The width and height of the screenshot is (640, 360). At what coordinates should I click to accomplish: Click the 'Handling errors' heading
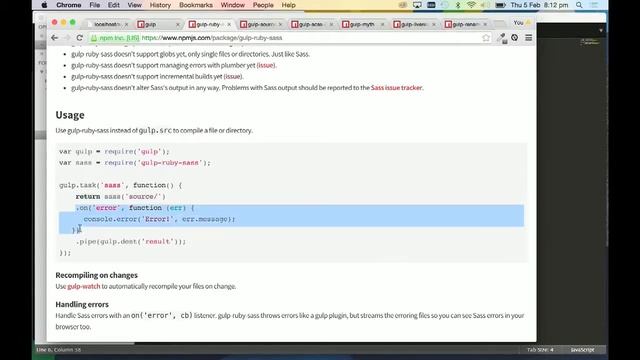tap(82, 304)
